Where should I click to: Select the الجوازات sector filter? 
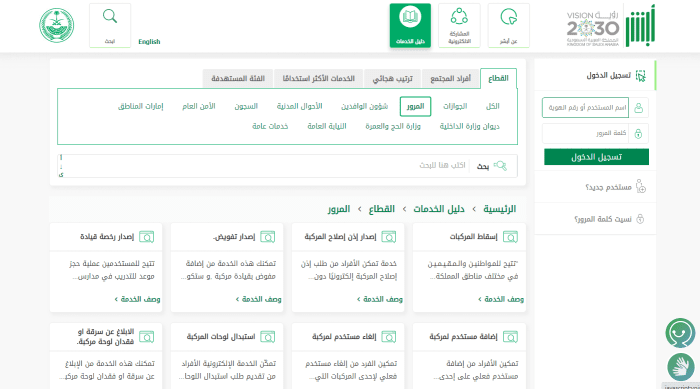pyautogui.click(x=455, y=106)
